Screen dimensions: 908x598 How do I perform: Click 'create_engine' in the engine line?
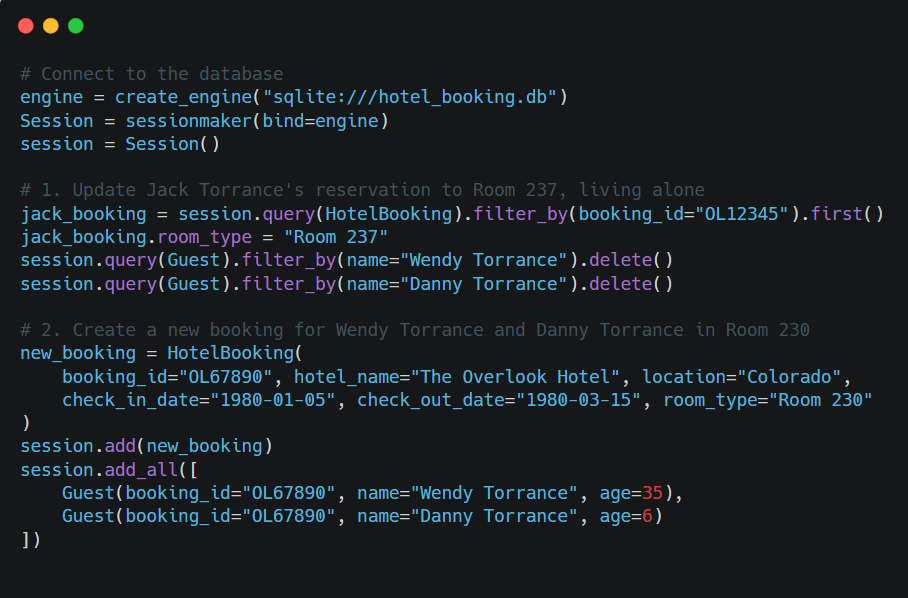(183, 97)
